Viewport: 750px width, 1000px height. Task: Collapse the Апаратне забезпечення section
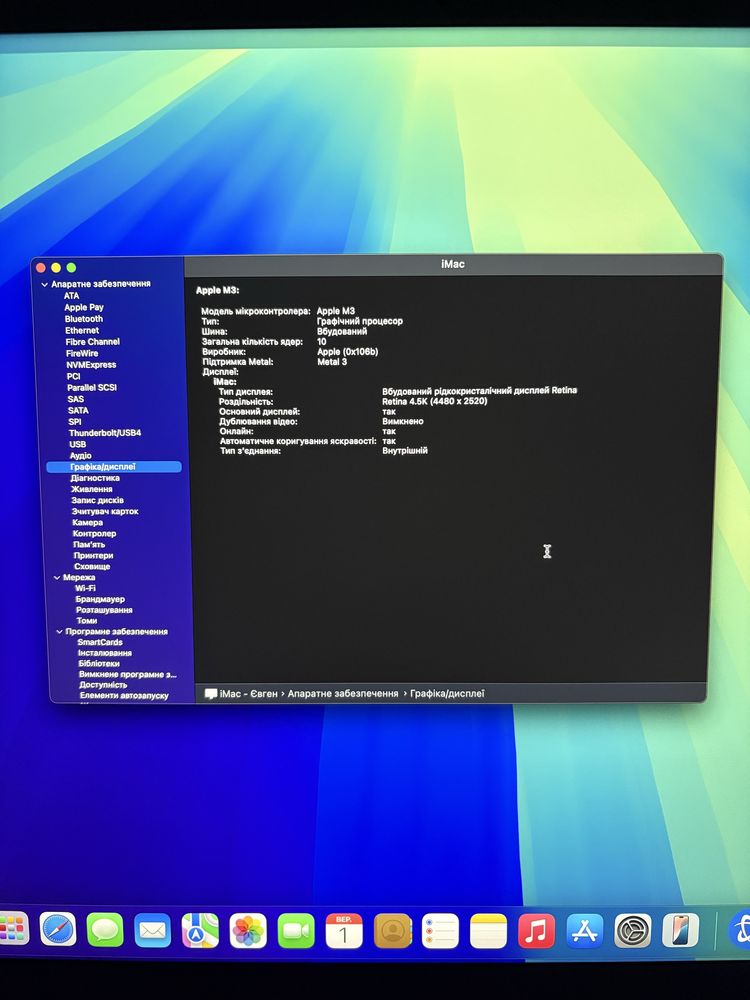pos(44,284)
